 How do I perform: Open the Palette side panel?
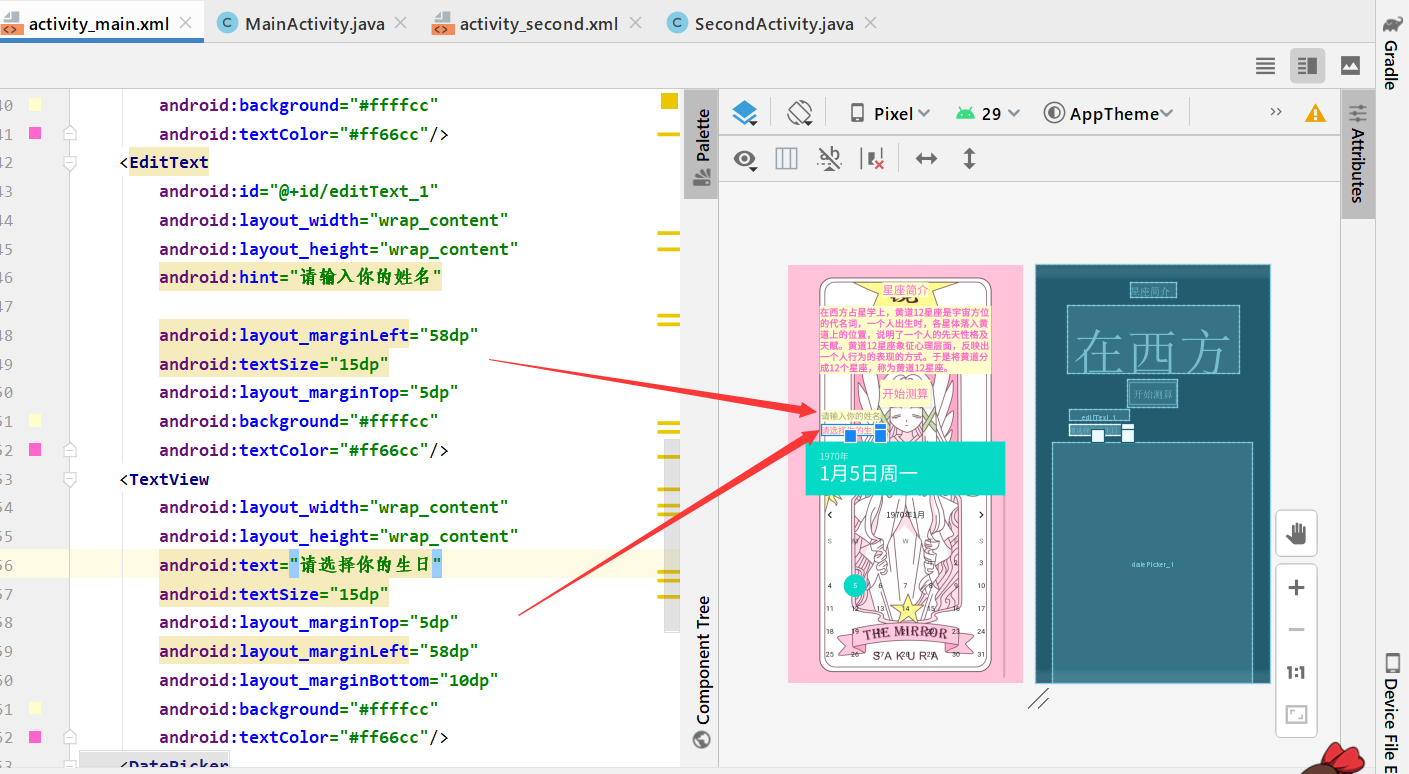point(702,147)
